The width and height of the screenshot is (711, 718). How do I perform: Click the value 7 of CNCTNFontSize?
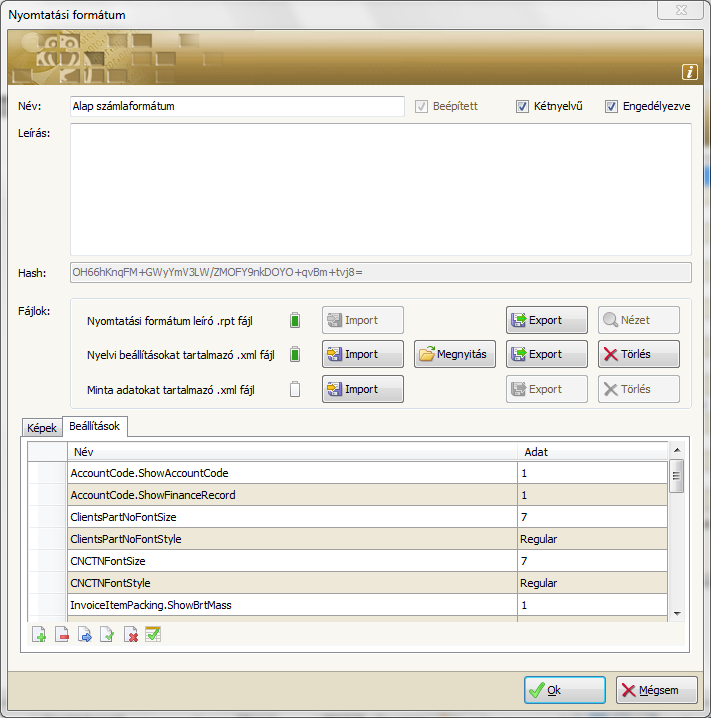coord(592,561)
